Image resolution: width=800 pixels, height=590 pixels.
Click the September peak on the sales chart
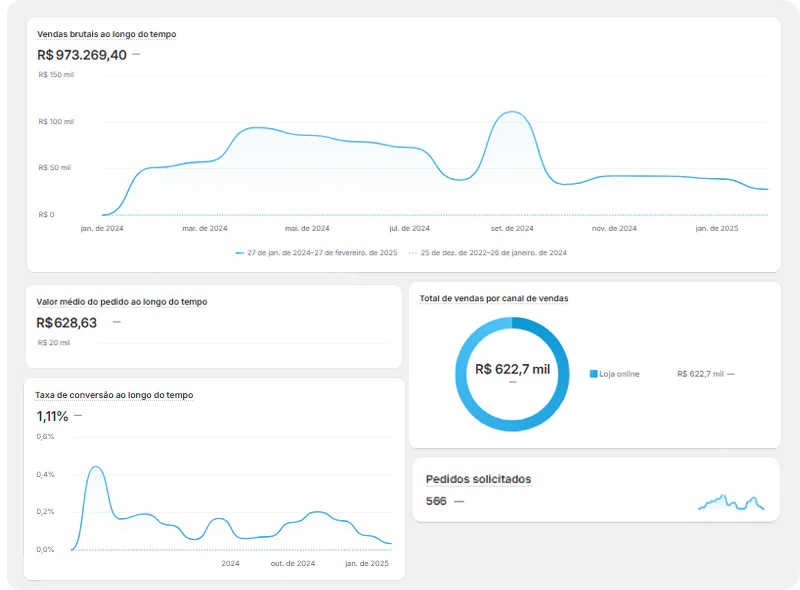coord(511,113)
